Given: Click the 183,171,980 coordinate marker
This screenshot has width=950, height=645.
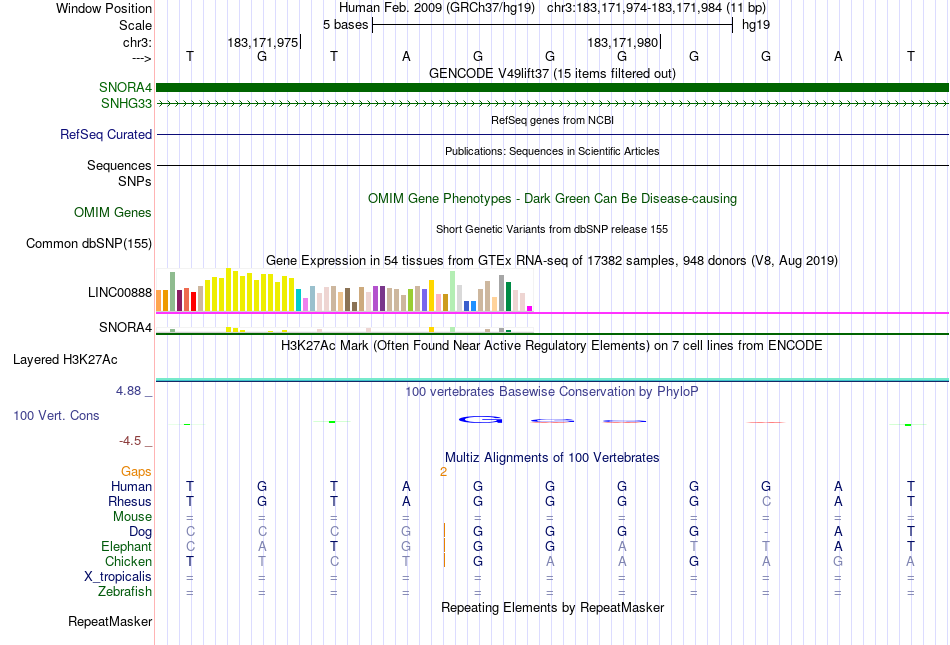Looking at the screenshot, I should tap(623, 42).
